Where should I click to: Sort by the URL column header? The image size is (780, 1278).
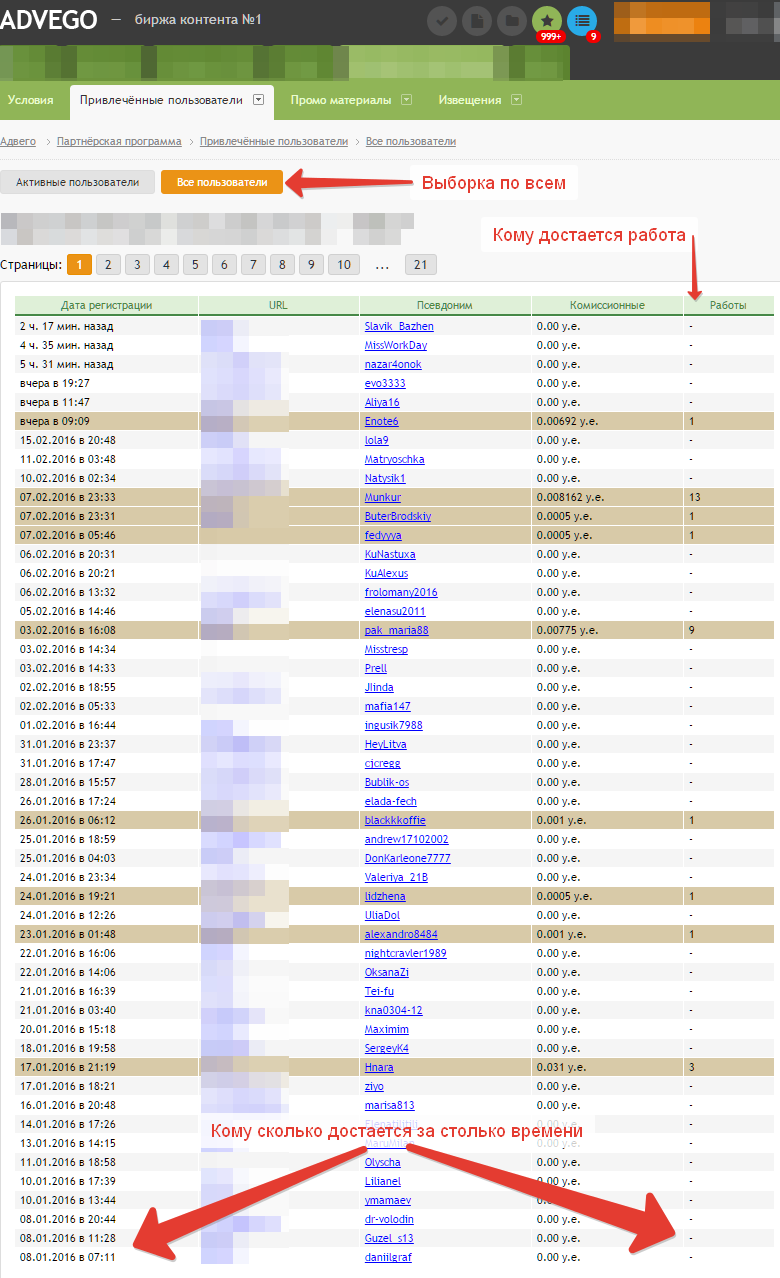coord(279,305)
